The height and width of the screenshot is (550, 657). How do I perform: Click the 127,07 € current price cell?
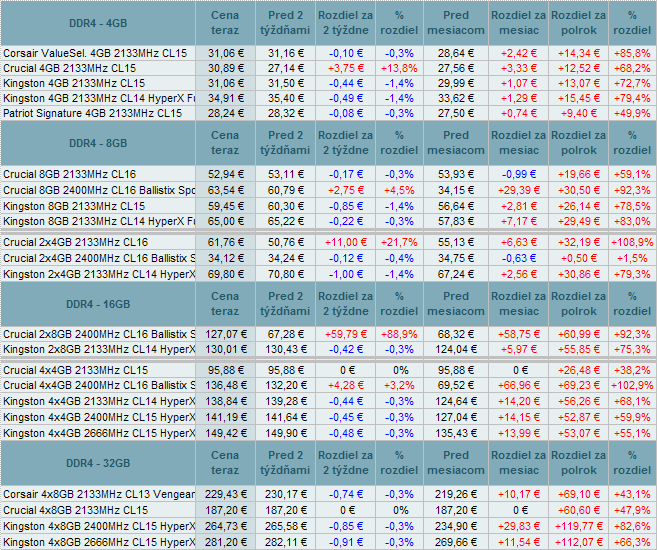[x=225, y=334]
